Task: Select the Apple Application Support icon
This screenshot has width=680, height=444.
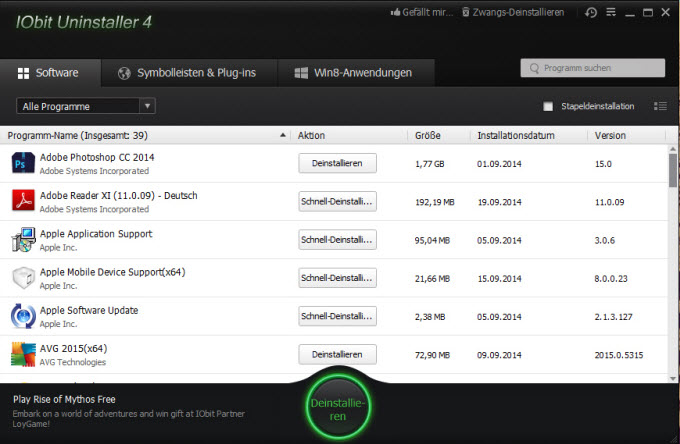Action: 23,240
